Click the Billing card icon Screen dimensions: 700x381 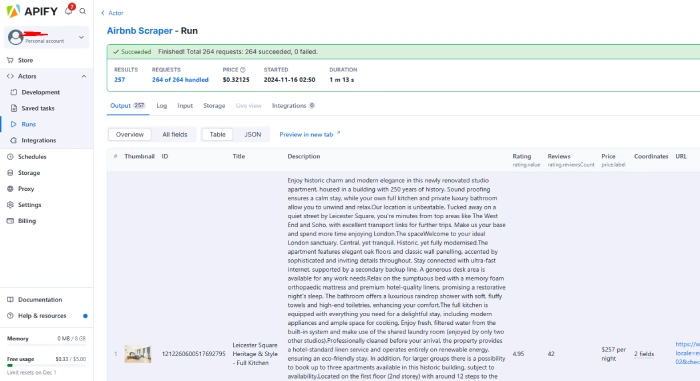[10, 221]
